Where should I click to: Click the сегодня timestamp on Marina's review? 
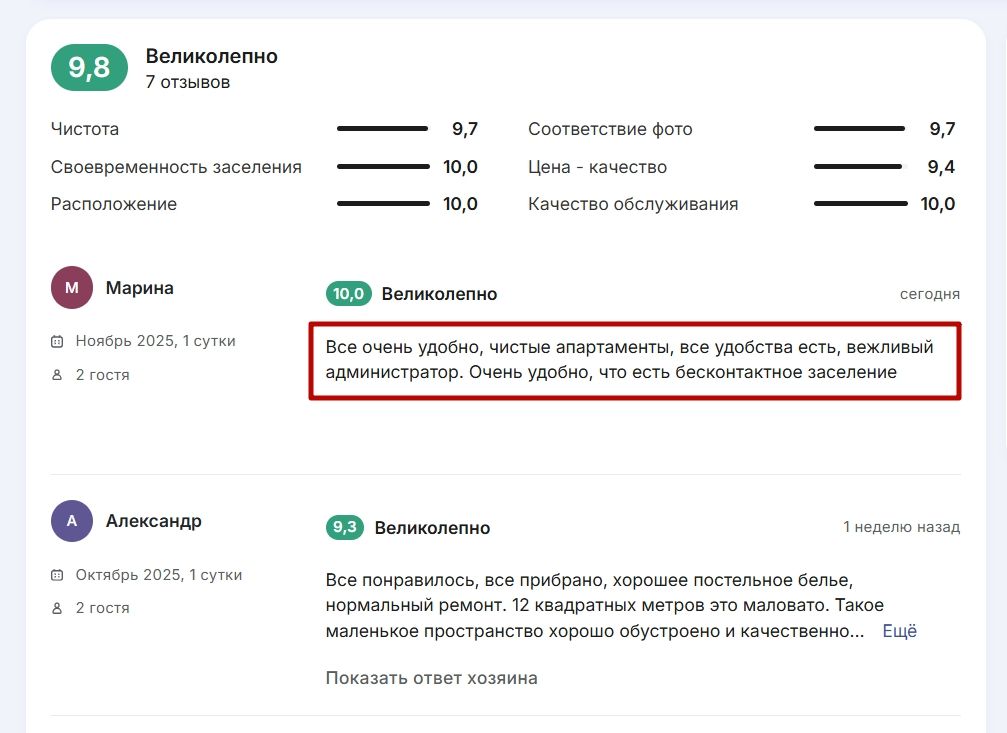click(x=929, y=294)
